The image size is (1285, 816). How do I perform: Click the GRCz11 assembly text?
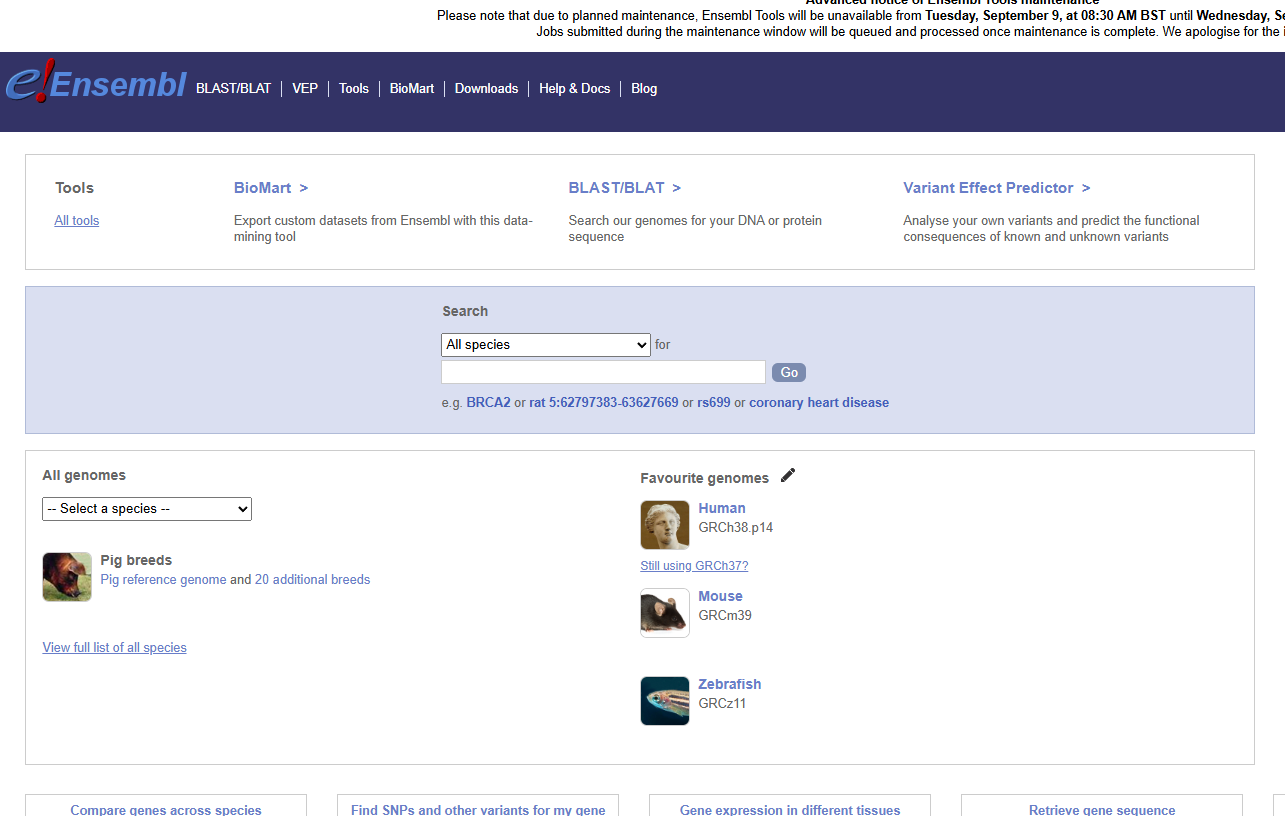pos(723,703)
